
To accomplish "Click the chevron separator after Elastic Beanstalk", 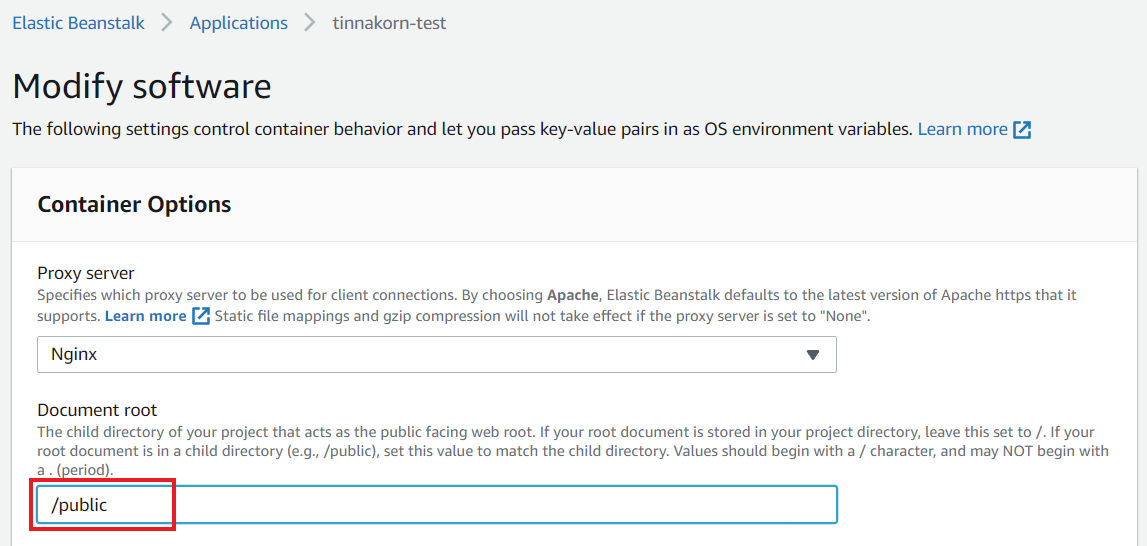I will tap(167, 23).
